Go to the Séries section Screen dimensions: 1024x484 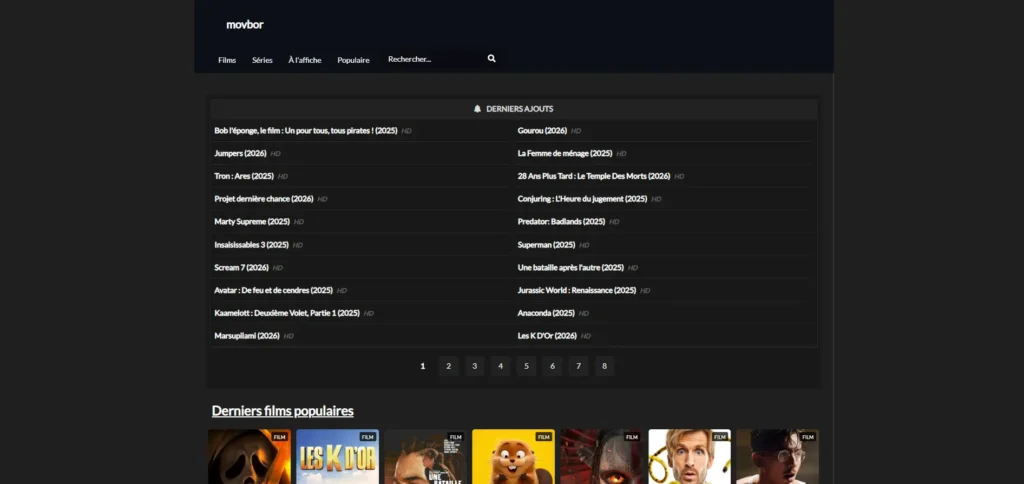(x=262, y=60)
